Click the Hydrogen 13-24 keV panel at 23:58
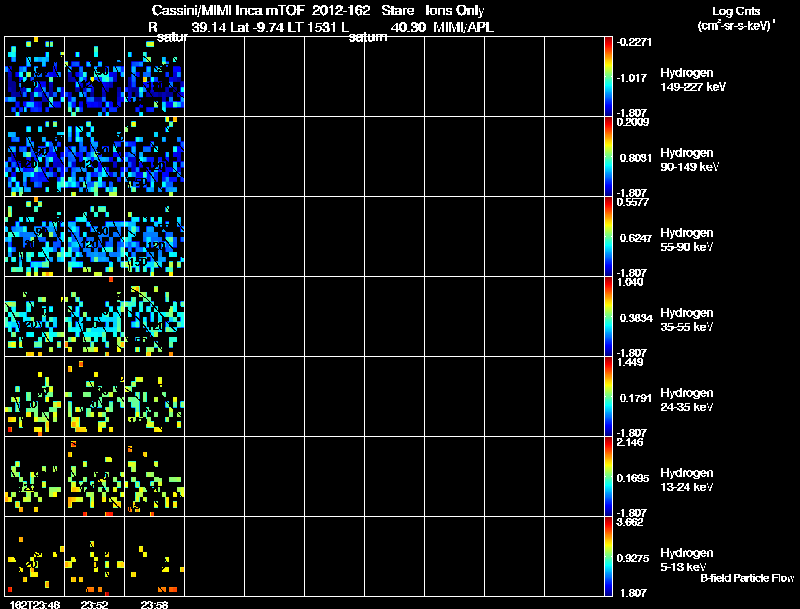 point(155,476)
